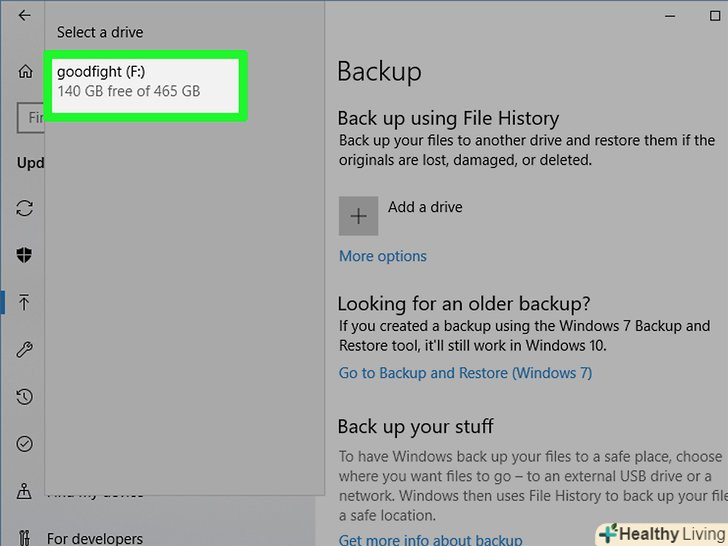Open Recovery clock-arrow icon in sidebar
The image size is (728, 546).
(x=25, y=397)
